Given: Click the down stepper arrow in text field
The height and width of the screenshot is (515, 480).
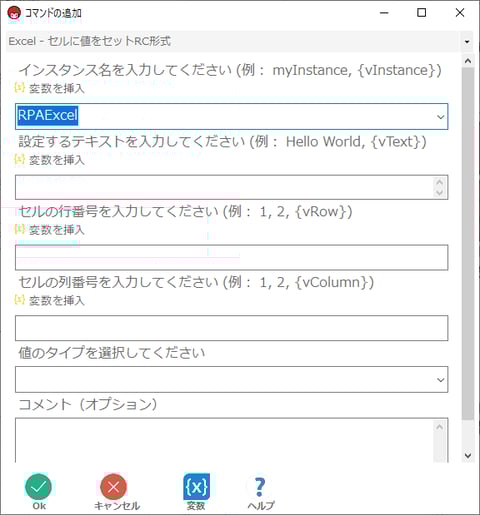Looking at the screenshot, I should tap(440, 193).
